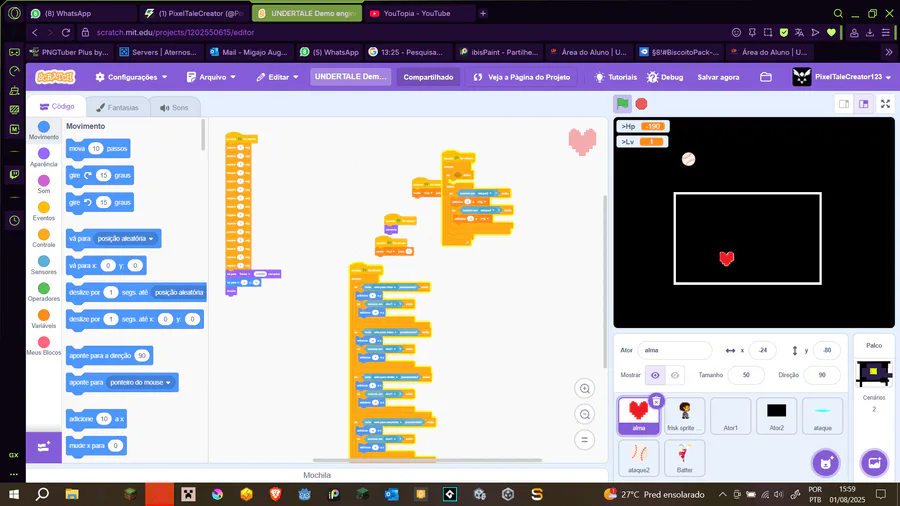Viewport: 900px width, 506px height.
Task: Open the Eventos block category
Action: 44,211
